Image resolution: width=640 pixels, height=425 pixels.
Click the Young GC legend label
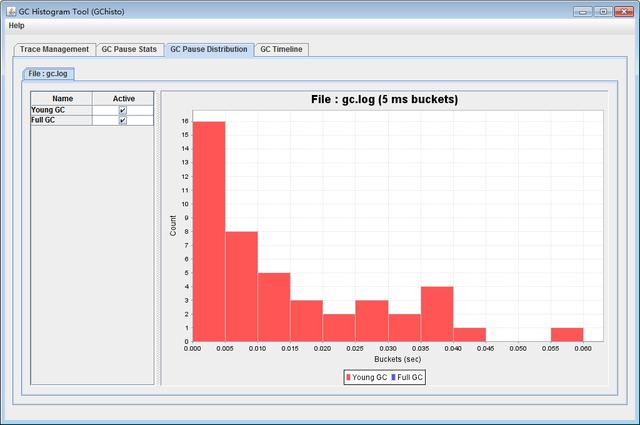(x=369, y=377)
